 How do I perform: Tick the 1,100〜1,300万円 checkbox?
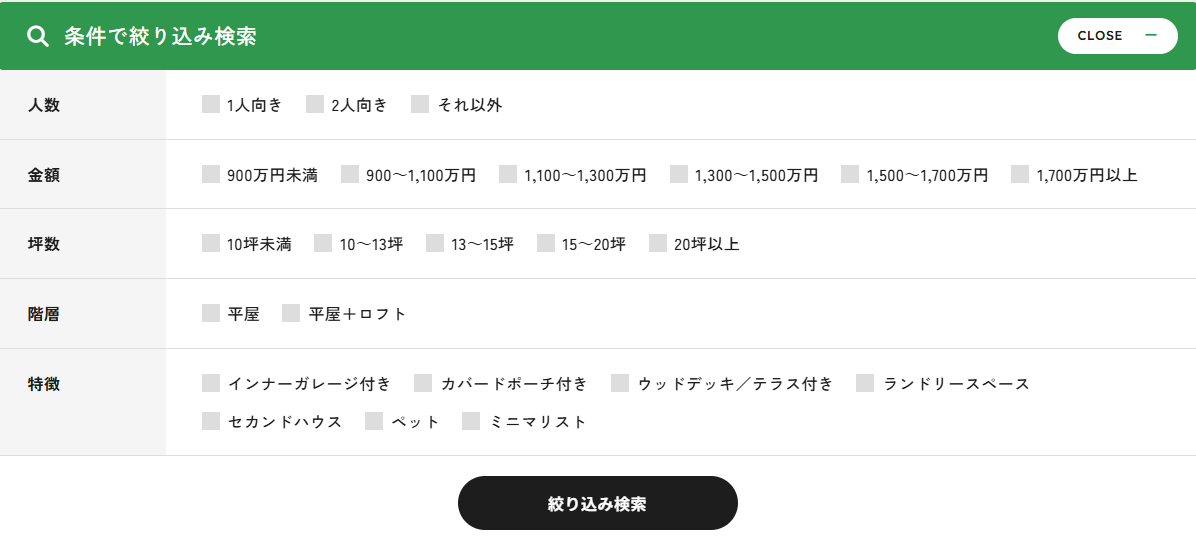pos(508,174)
